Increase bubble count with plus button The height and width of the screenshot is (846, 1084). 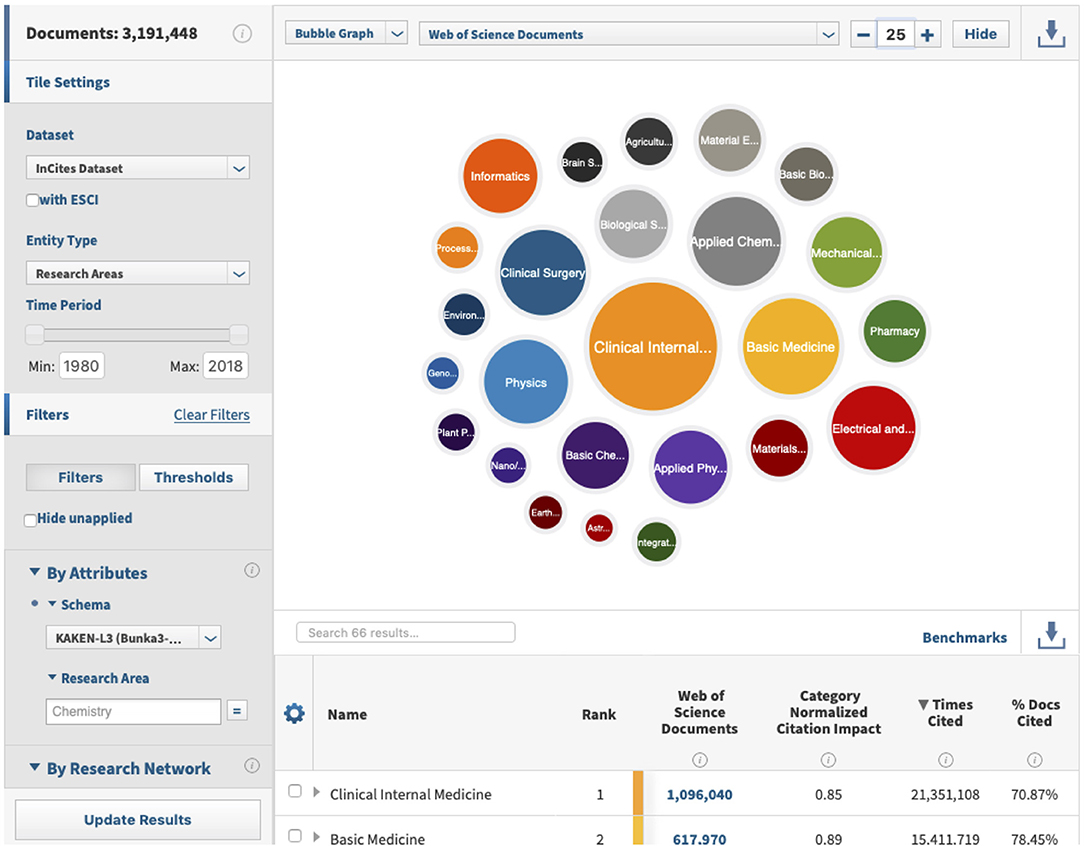coord(928,34)
